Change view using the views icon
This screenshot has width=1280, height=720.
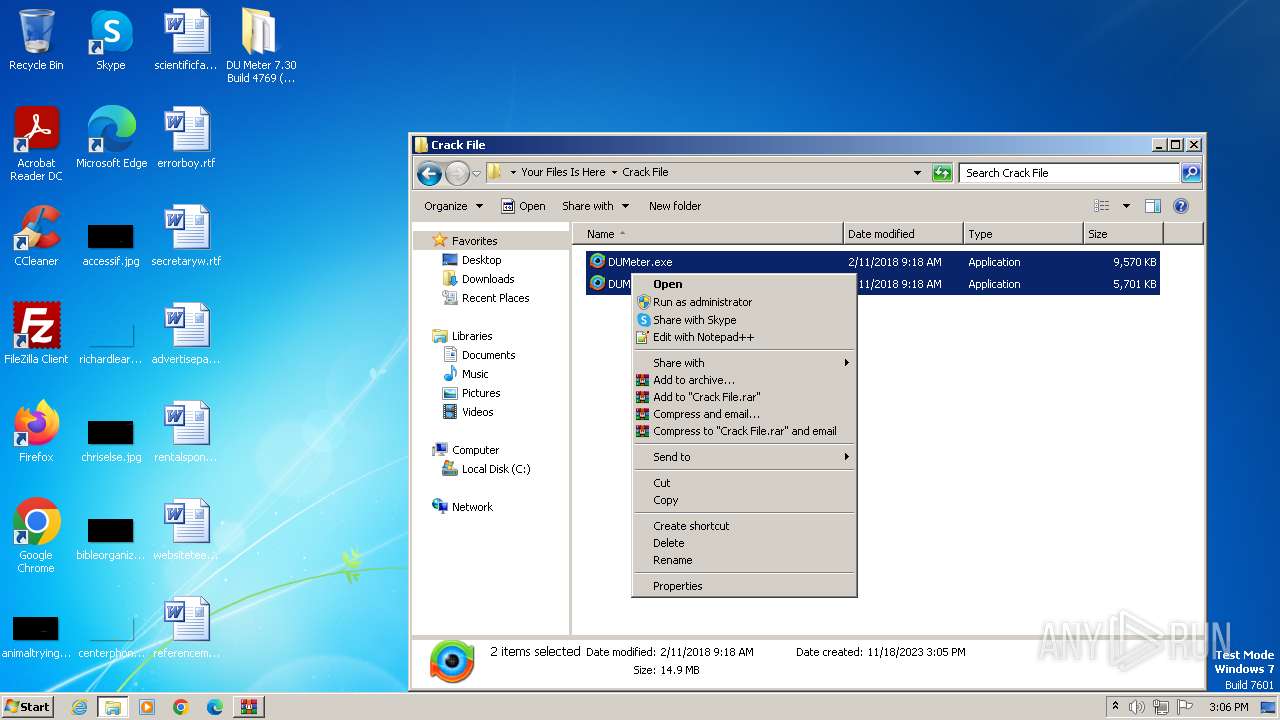point(1102,206)
